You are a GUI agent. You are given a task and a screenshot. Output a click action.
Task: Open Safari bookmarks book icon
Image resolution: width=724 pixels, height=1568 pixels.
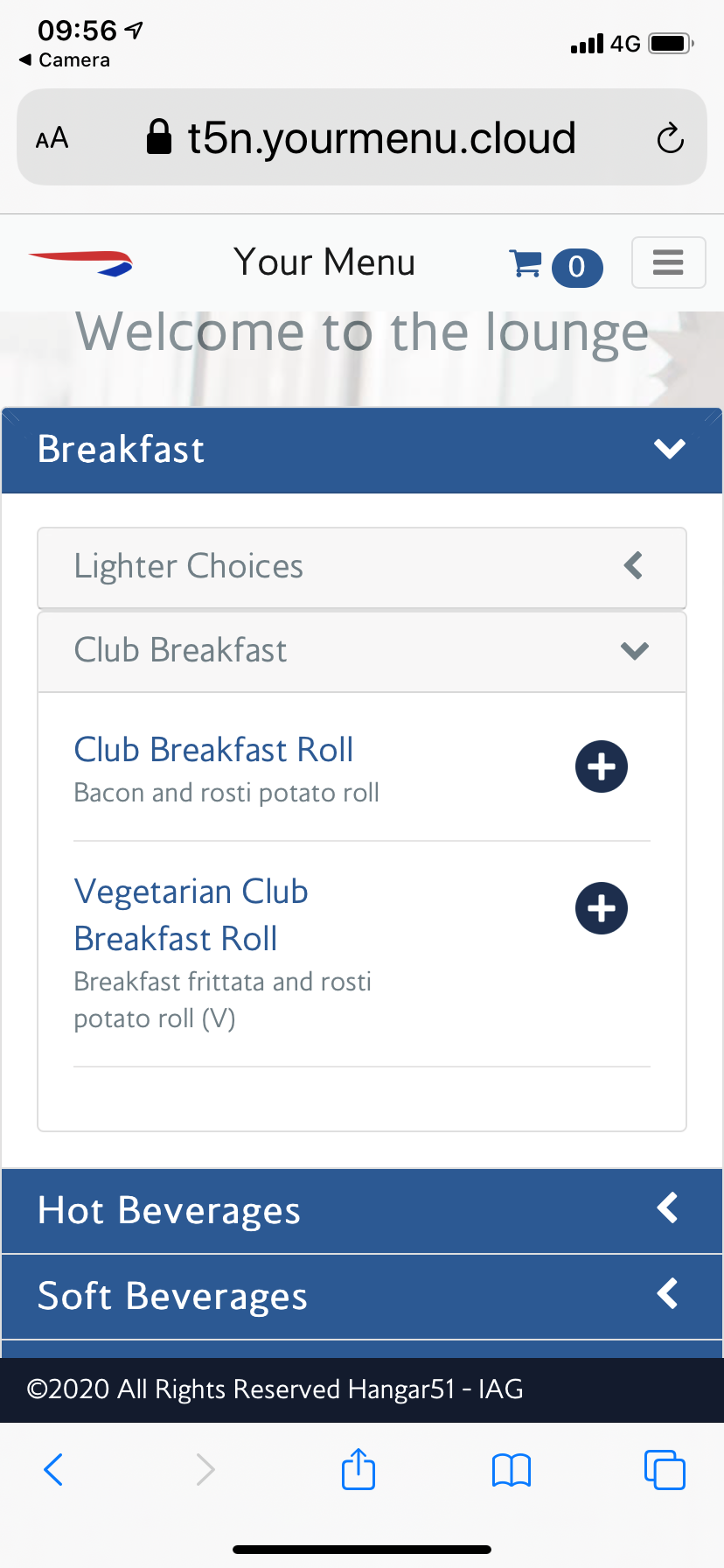(512, 1469)
